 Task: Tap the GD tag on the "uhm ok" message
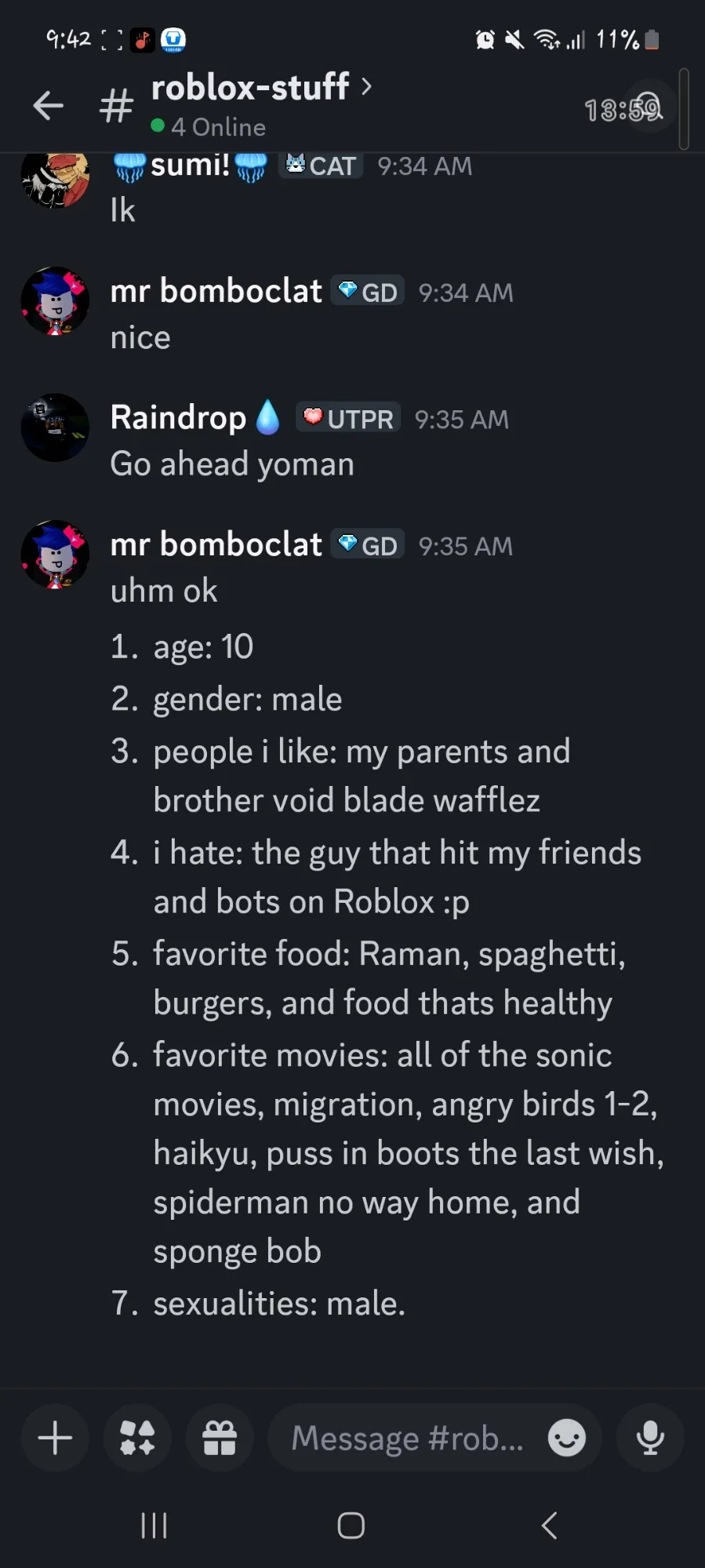368,545
